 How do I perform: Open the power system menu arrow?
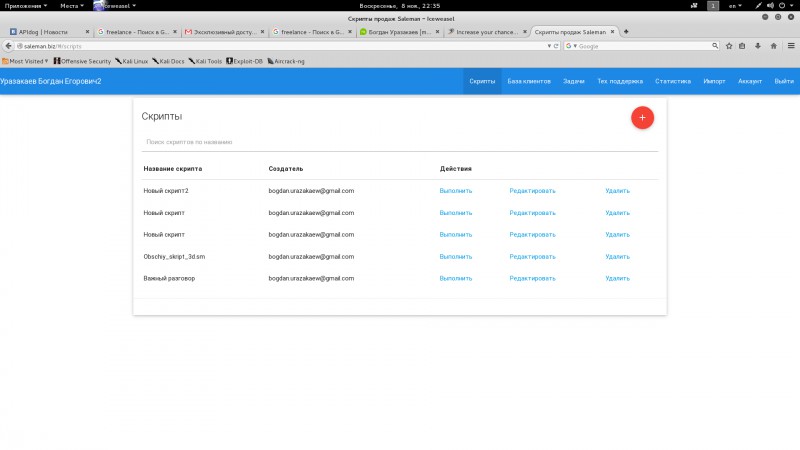[792, 6]
